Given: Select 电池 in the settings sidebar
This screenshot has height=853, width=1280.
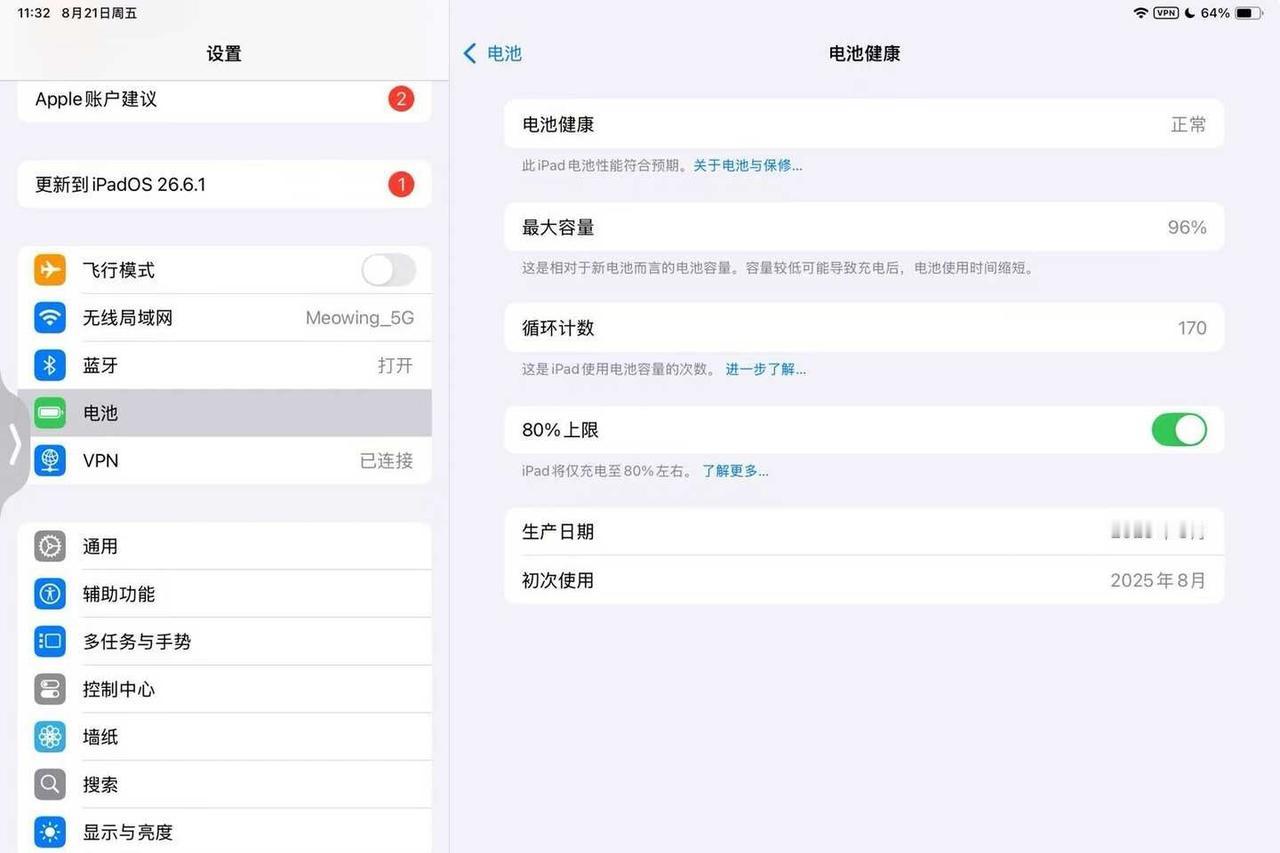Looking at the screenshot, I should tap(224, 413).
